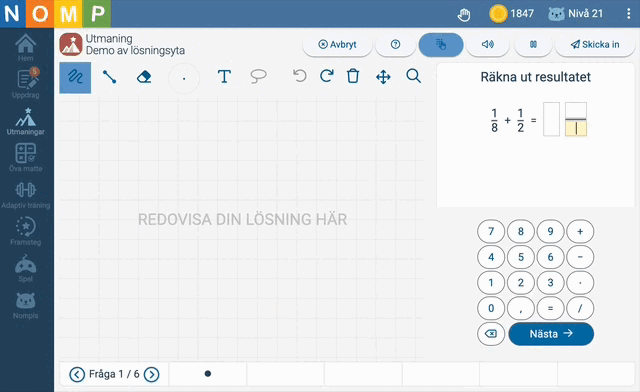The image size is (640, 392).
Task: Go to the next question arrow
Action: [x=151, y=374]
